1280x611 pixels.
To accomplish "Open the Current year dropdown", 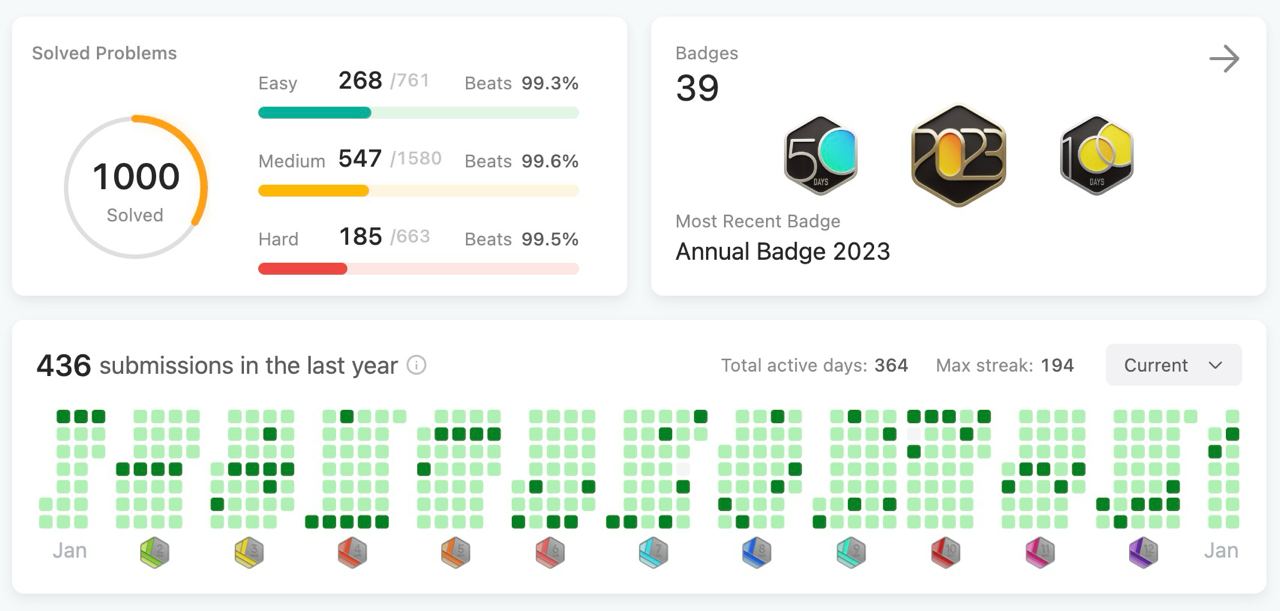I will 1174,365.
